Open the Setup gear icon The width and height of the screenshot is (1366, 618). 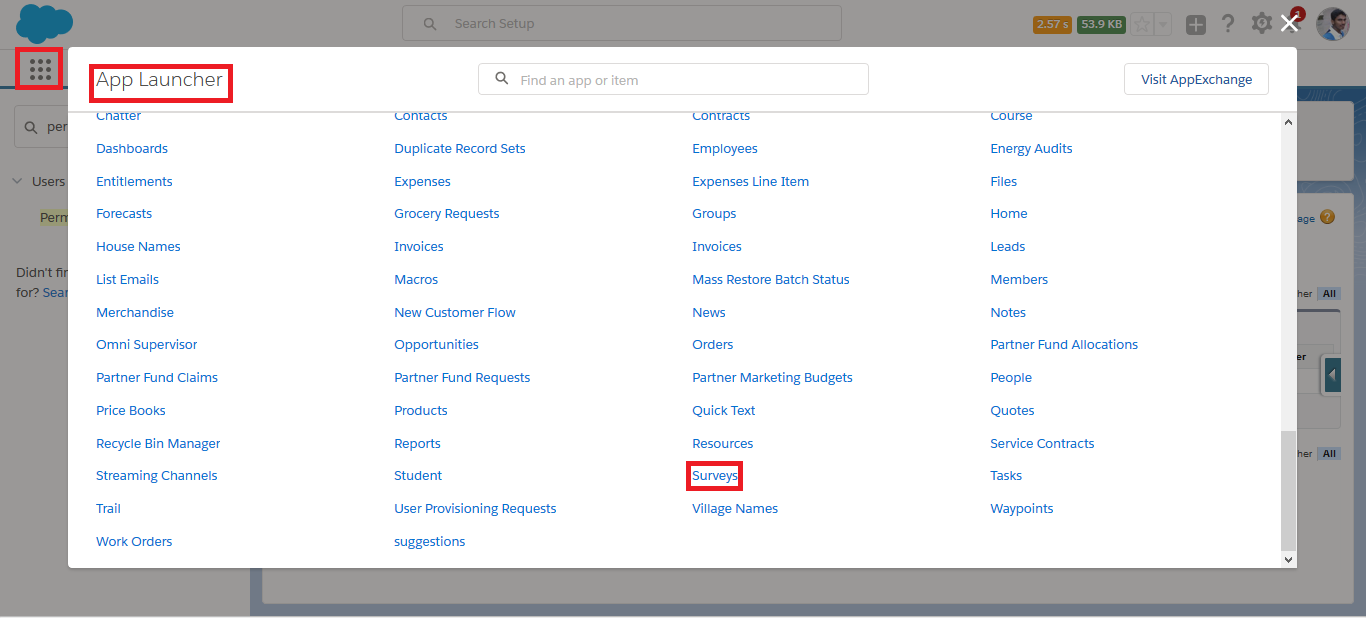coord(1262,23)
